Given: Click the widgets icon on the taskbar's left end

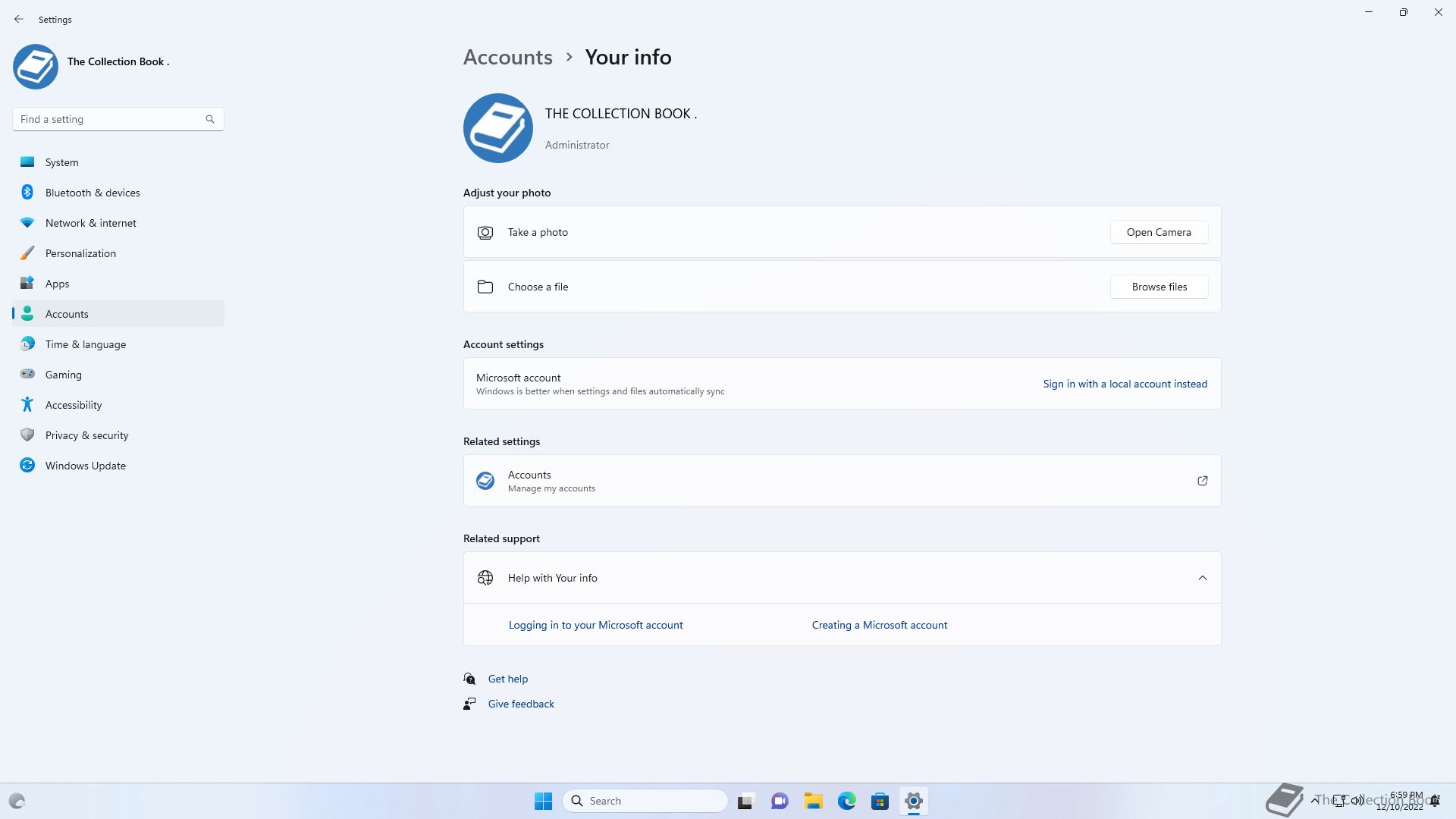Looking at the screenshot, I should click(x=17, y=801).
